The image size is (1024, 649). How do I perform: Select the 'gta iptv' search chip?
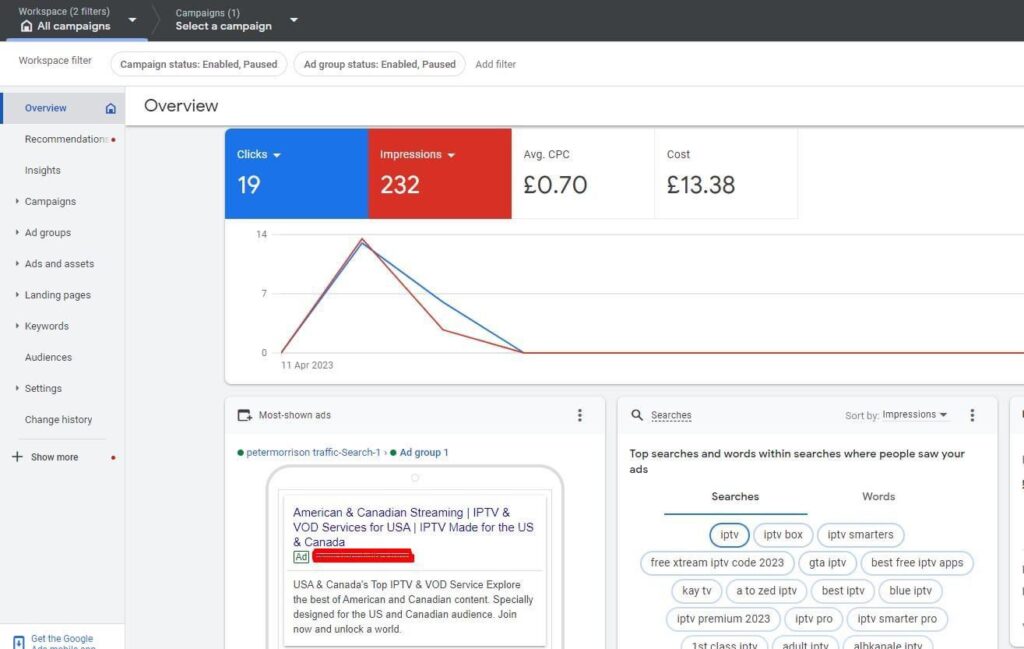click(827, 563)
